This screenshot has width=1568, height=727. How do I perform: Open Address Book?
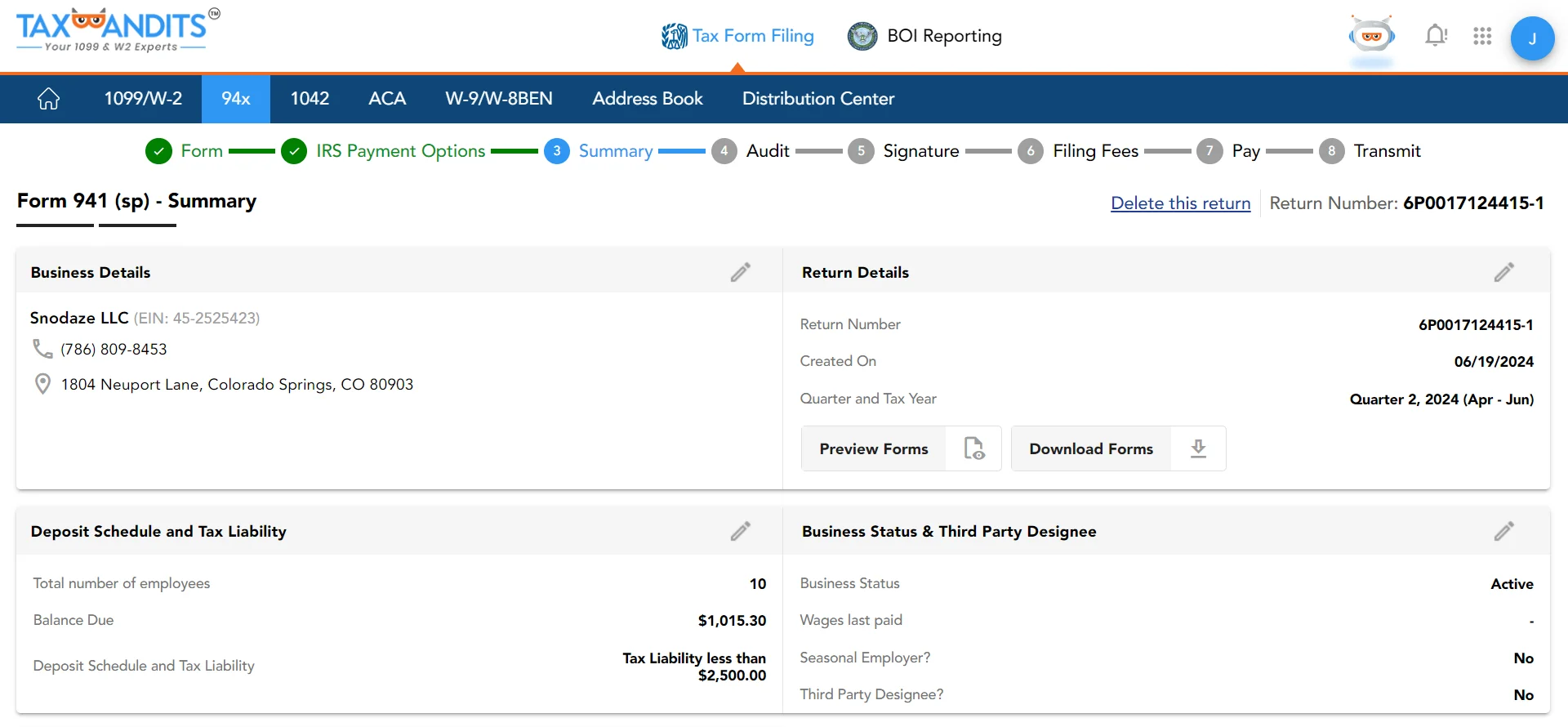coord(648,99)
